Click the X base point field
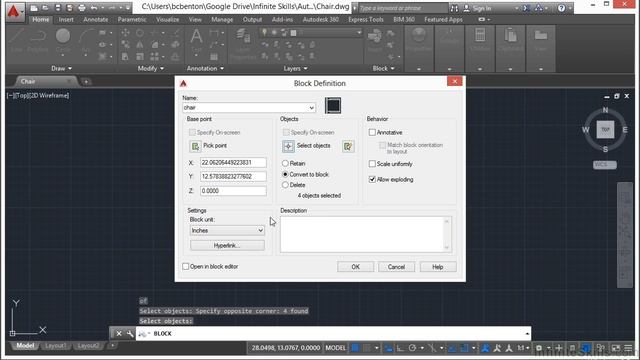Viewport: 640px width, 360px height. 233,162
